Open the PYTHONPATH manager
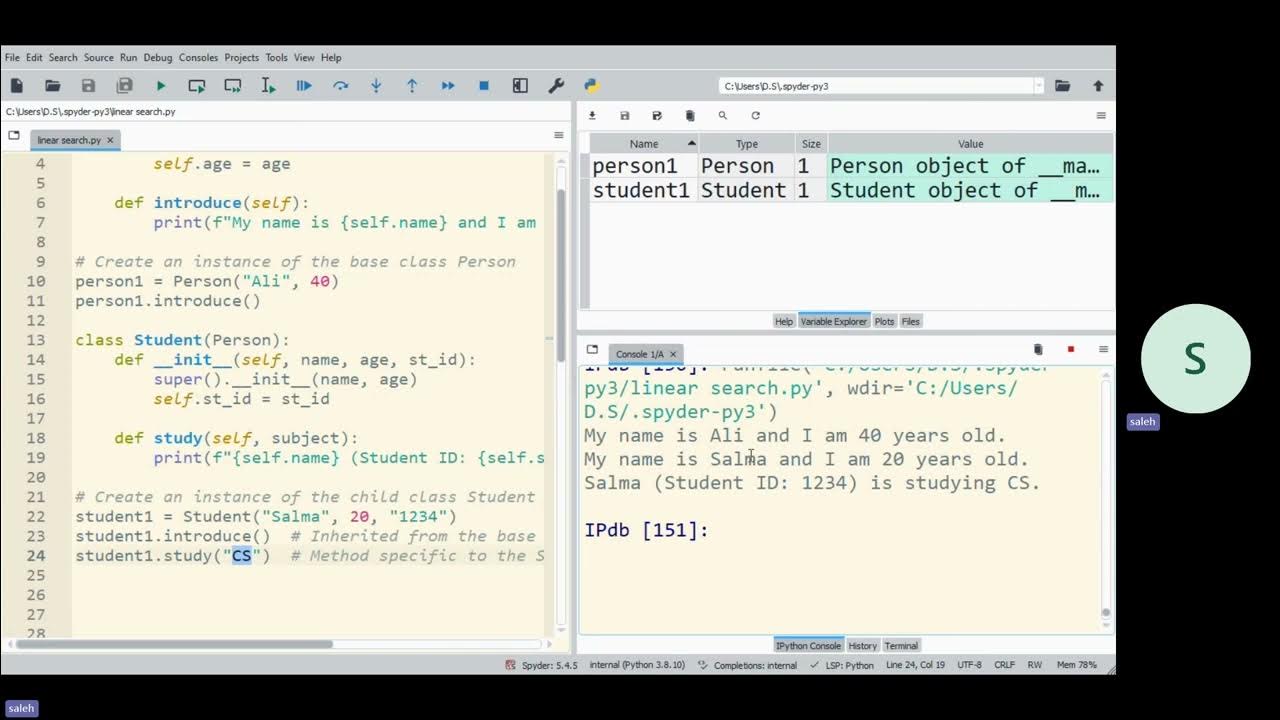Screen dimensions: 1280x720 [x=591, y=86]
